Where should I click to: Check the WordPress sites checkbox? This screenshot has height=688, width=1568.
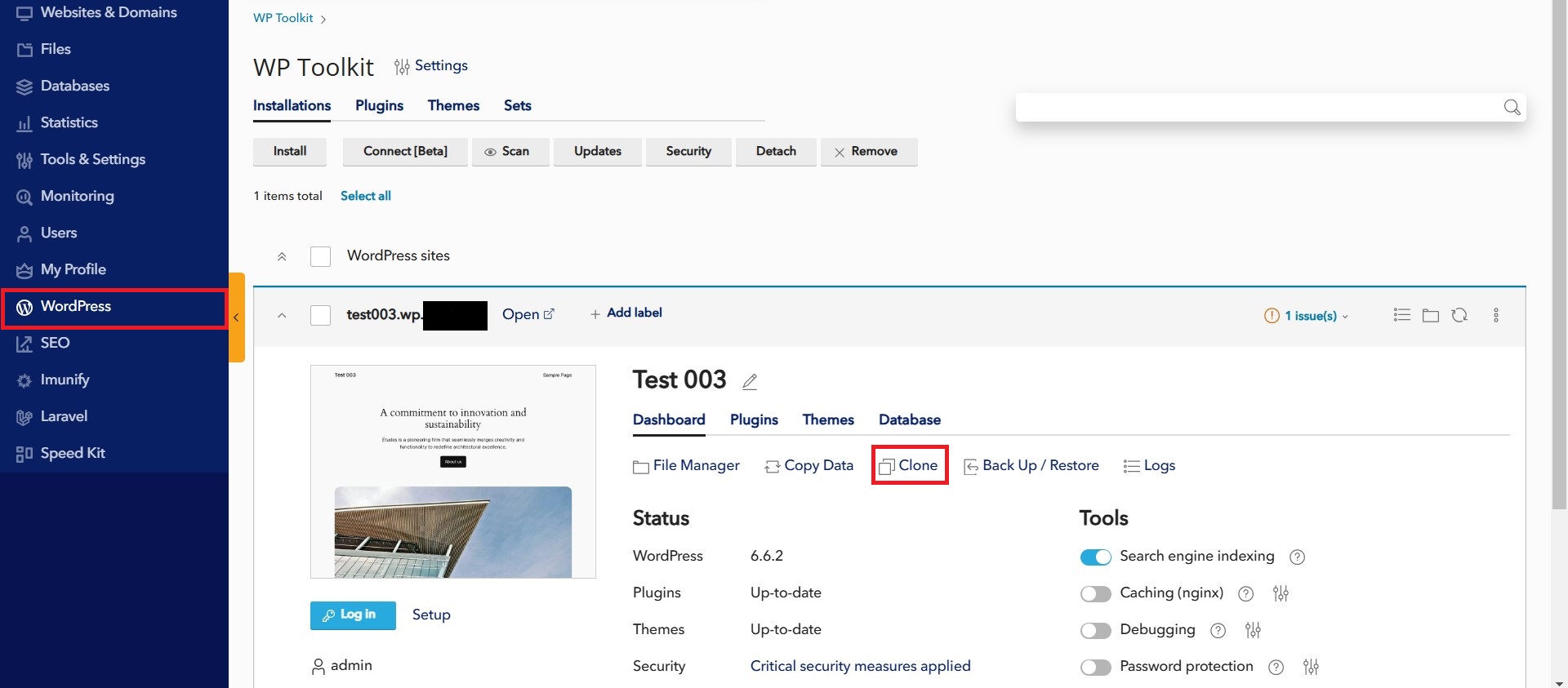coord(320,256)
